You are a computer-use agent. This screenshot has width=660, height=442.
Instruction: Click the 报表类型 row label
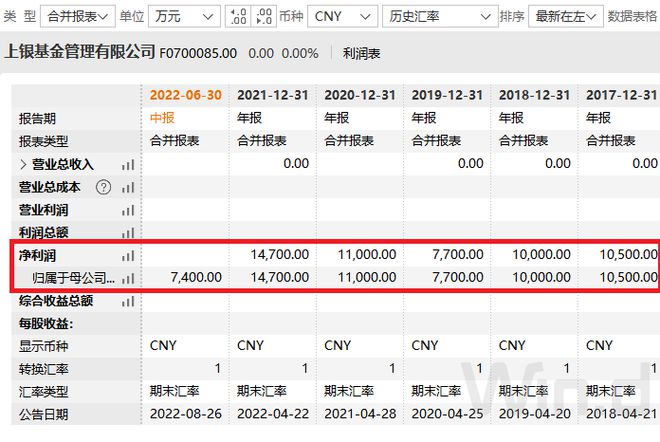click(43, 141)
